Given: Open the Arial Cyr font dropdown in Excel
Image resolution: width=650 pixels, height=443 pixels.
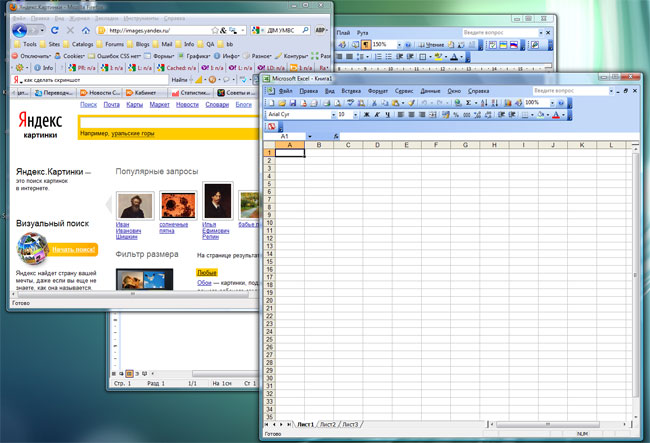Looking at the screenshot, I should [333, 115].
